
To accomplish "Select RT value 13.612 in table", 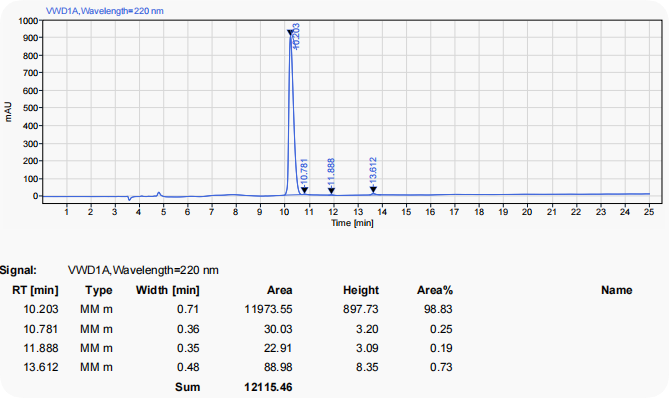I will point(41,367).
